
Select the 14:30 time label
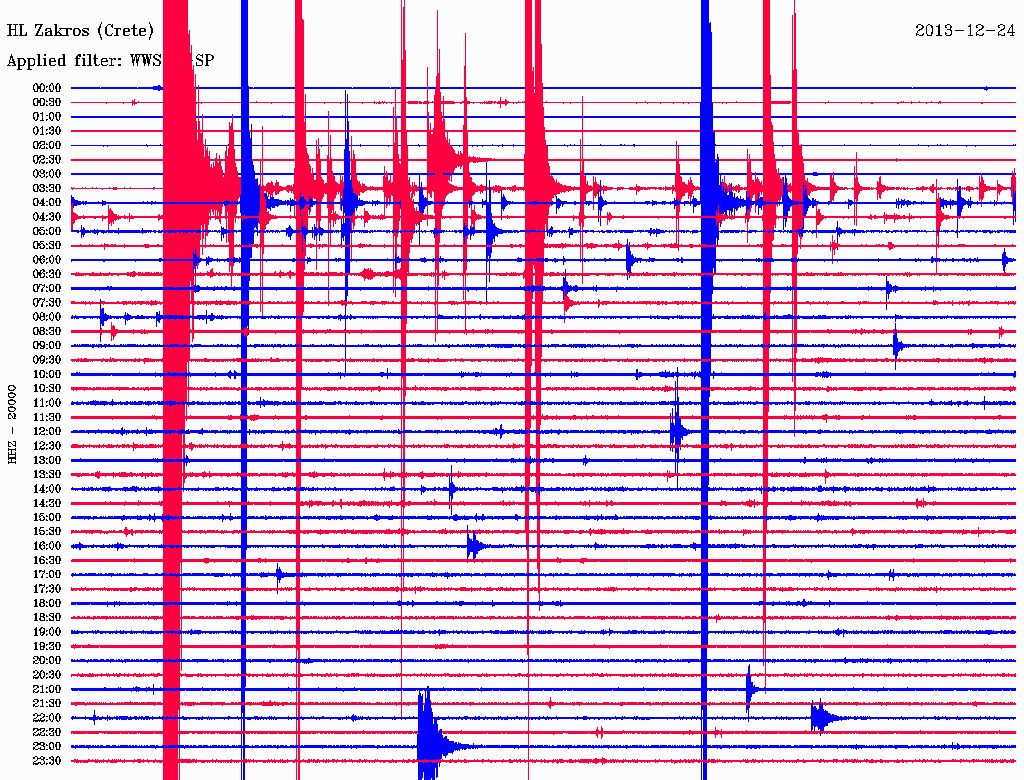pos(47,504)
